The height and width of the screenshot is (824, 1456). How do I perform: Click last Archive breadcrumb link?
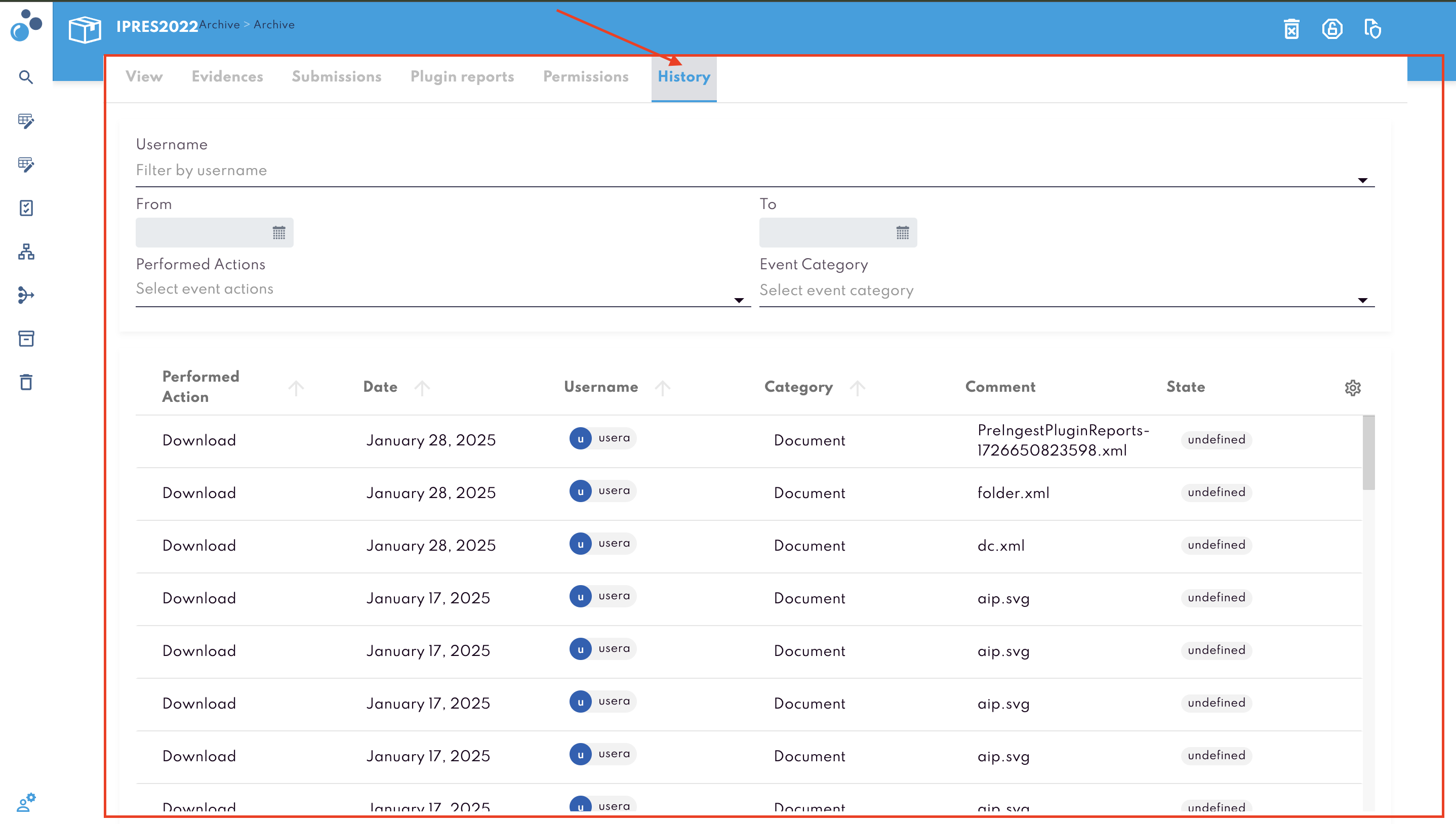pos(274,25)
